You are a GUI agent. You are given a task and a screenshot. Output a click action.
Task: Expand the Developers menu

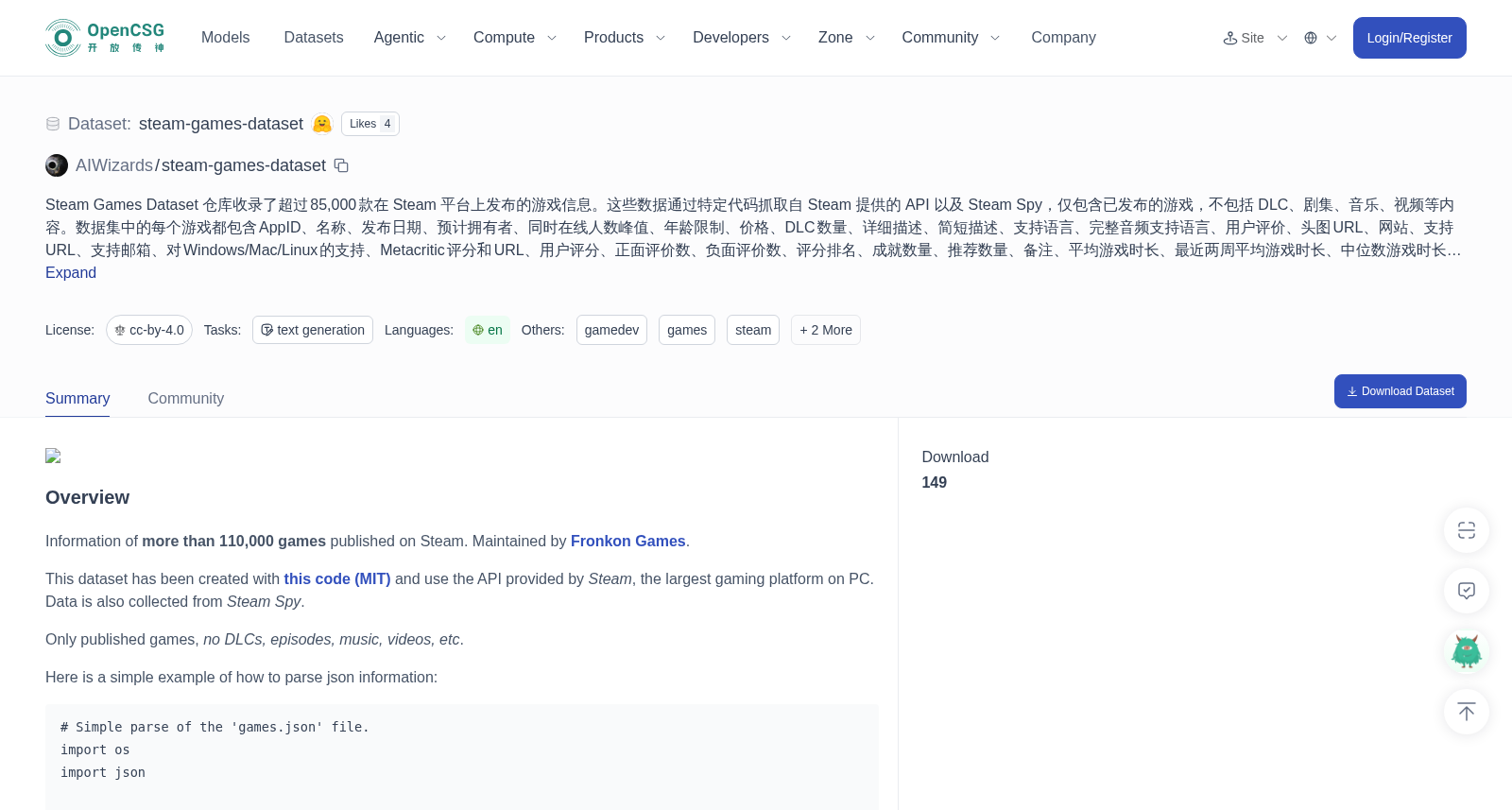pyautogui.click(x=742, y=38)
